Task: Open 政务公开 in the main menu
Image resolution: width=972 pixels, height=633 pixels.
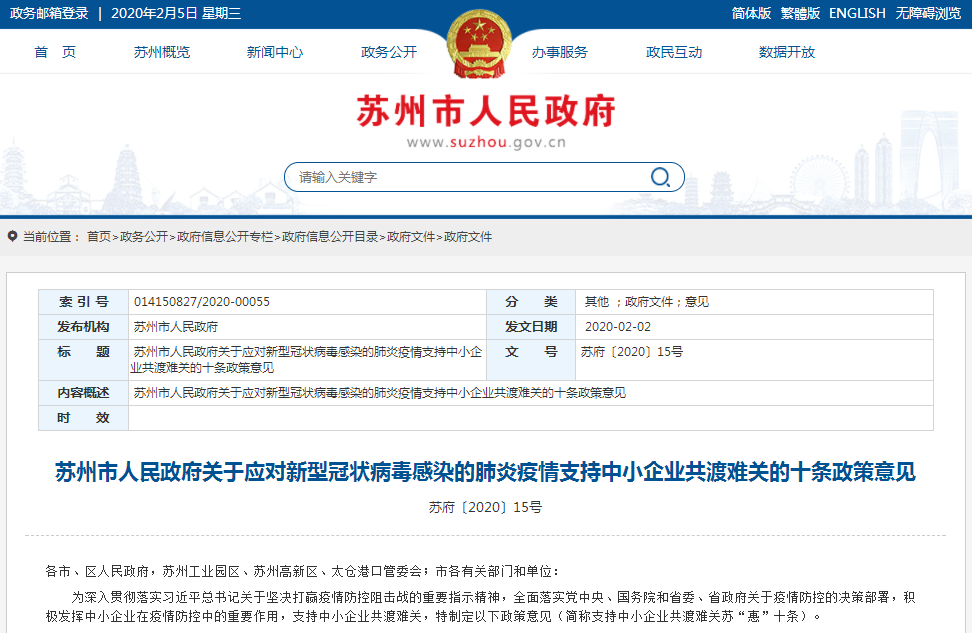Action: (389, 52)
